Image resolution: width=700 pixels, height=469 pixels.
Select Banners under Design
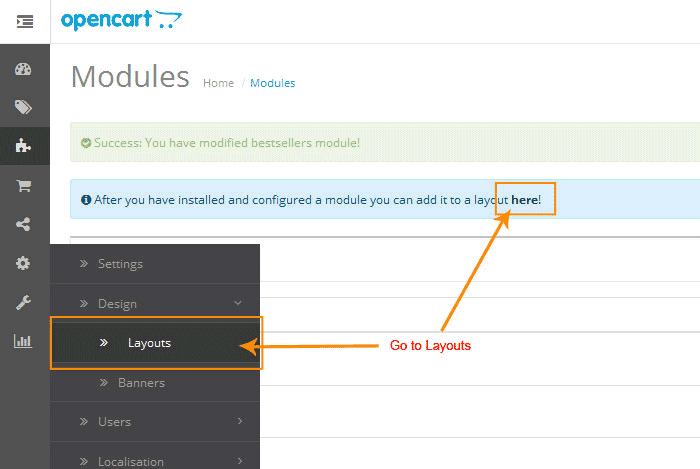tap(155, 382)
